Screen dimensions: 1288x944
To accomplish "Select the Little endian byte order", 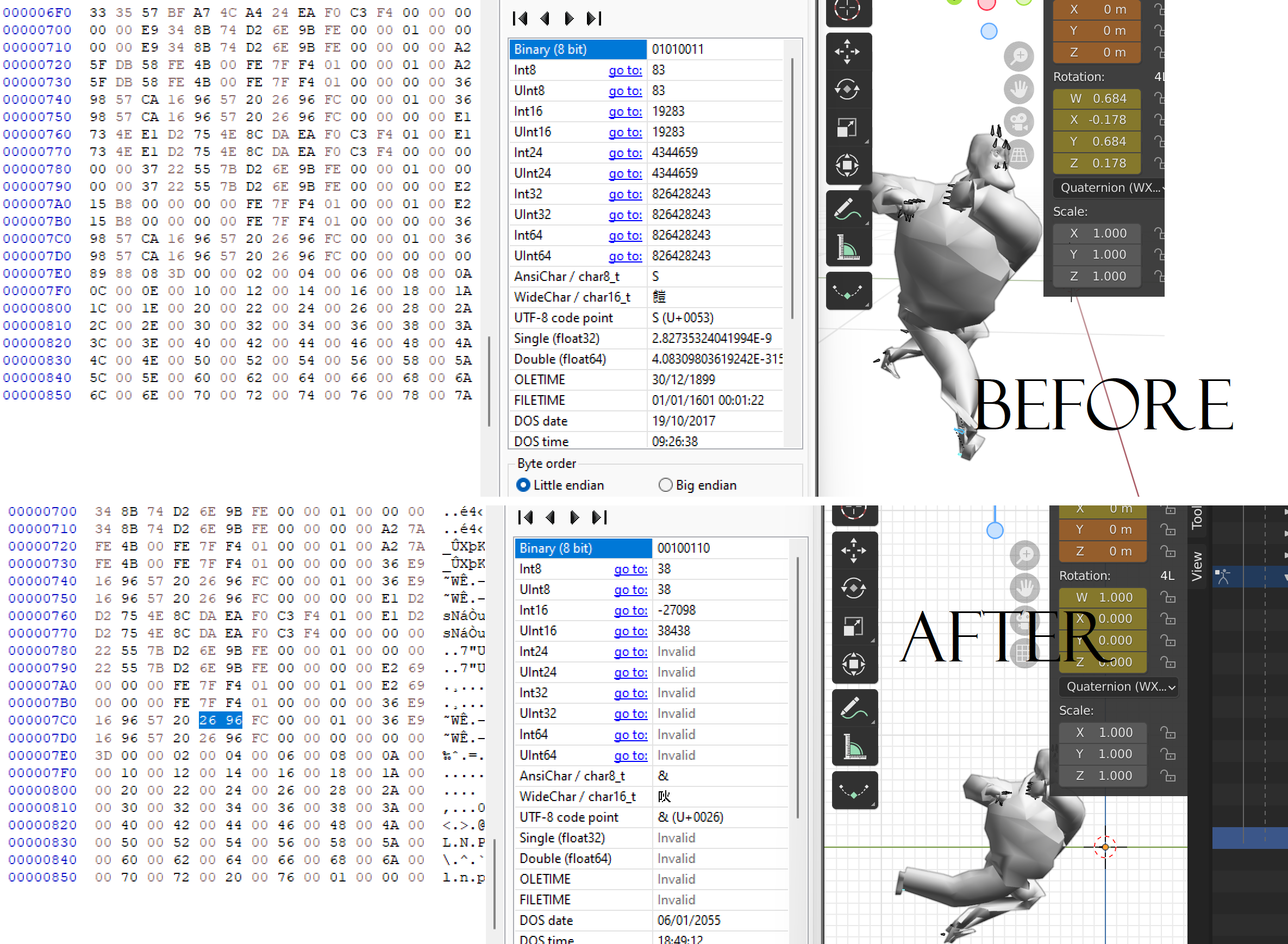I will (x=523, y=485).
